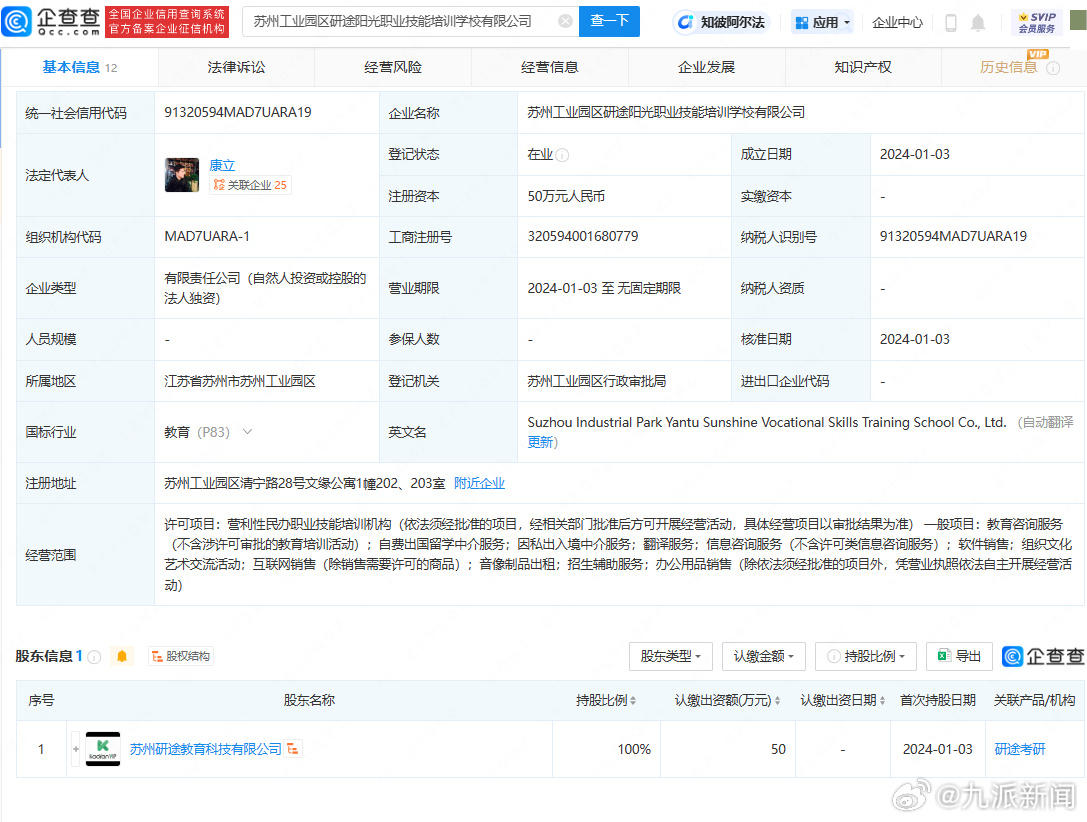
Task: Open the 应用 dropdown menu
Action: click(823, 22)
